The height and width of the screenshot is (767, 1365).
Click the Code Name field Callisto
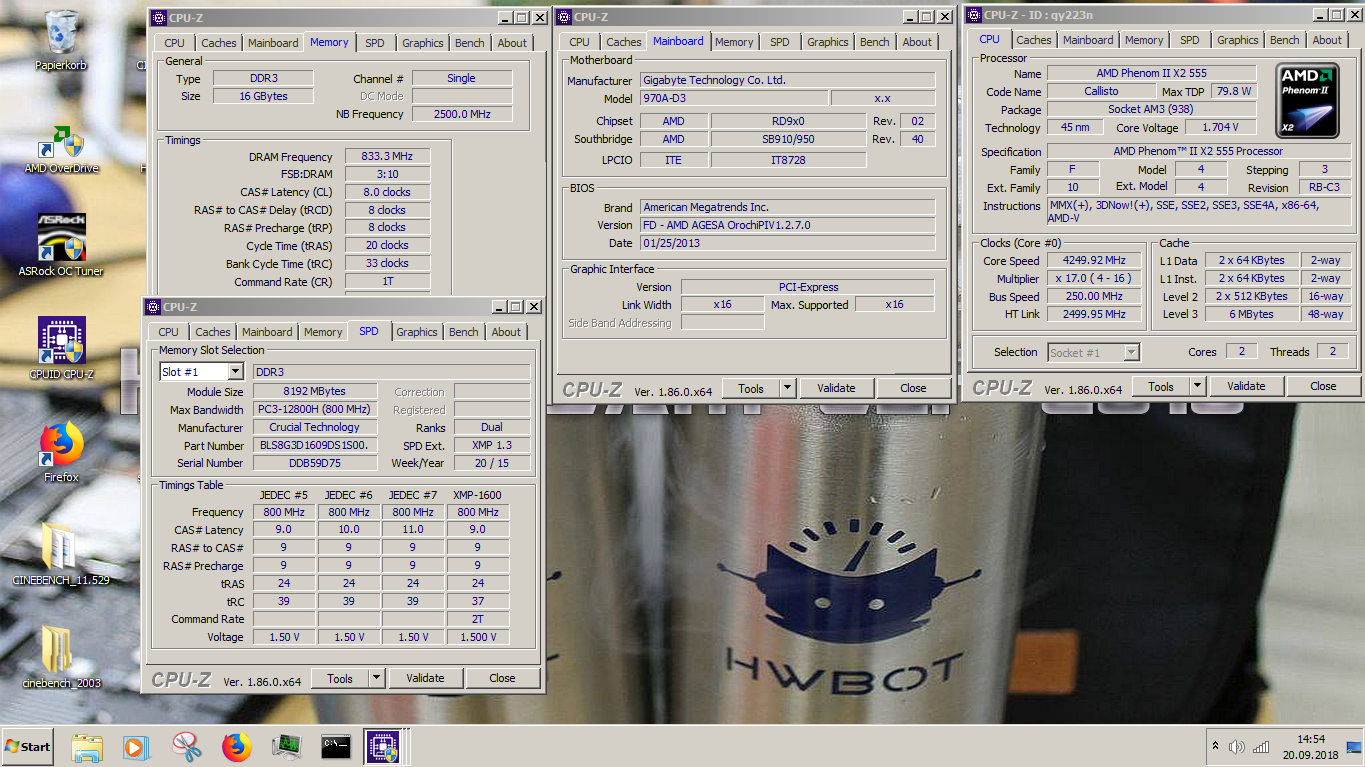tap(1100, 91)
